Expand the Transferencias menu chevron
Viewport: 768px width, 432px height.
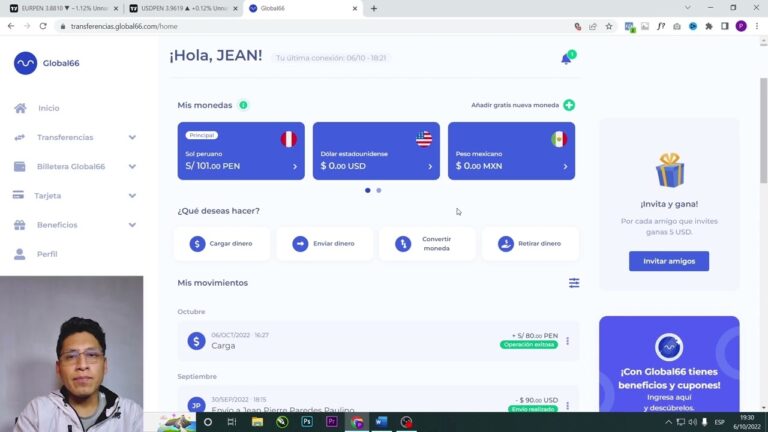pyautogui.click(x=132, y=138)
